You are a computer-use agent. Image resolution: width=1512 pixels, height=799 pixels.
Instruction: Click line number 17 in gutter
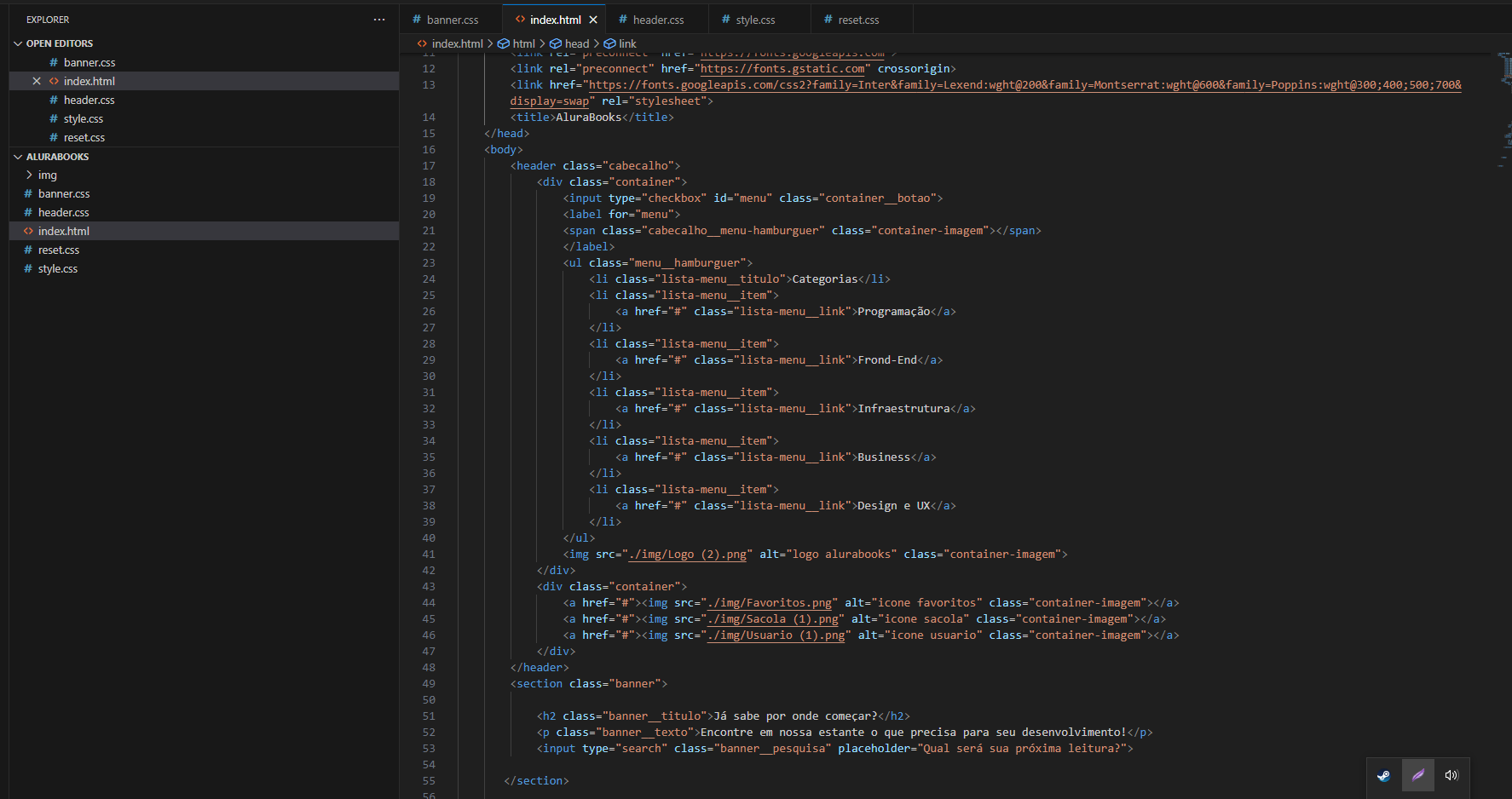pos(429,165)
